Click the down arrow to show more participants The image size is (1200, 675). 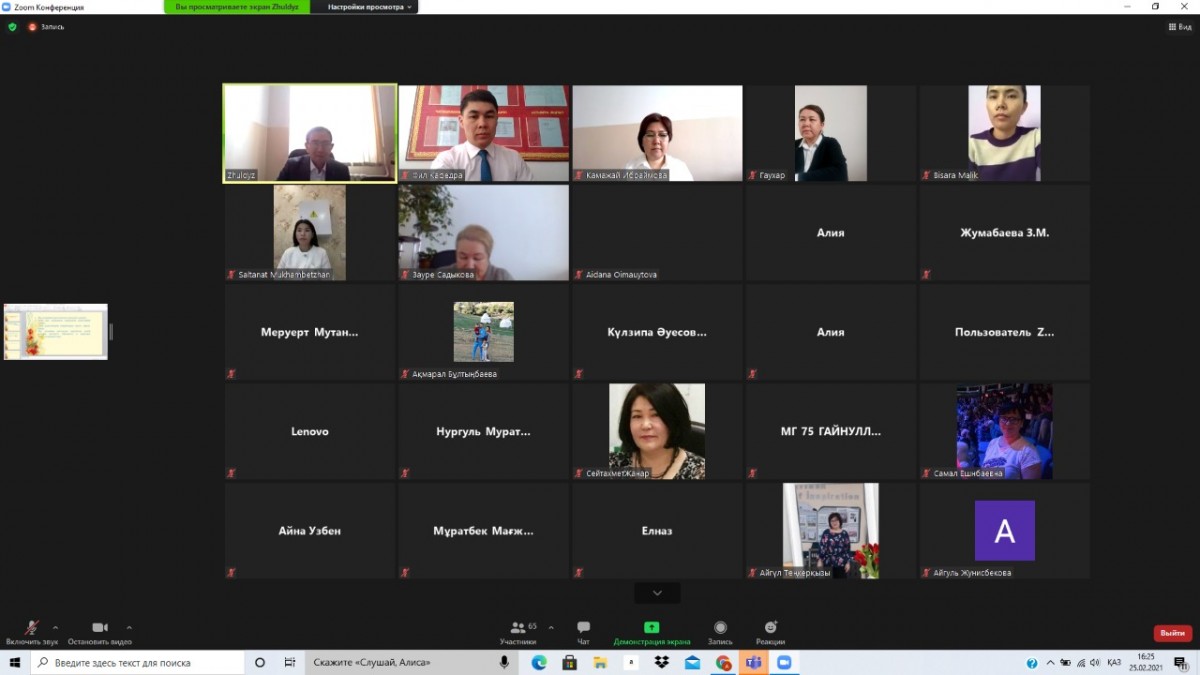[x=657, y=593]
